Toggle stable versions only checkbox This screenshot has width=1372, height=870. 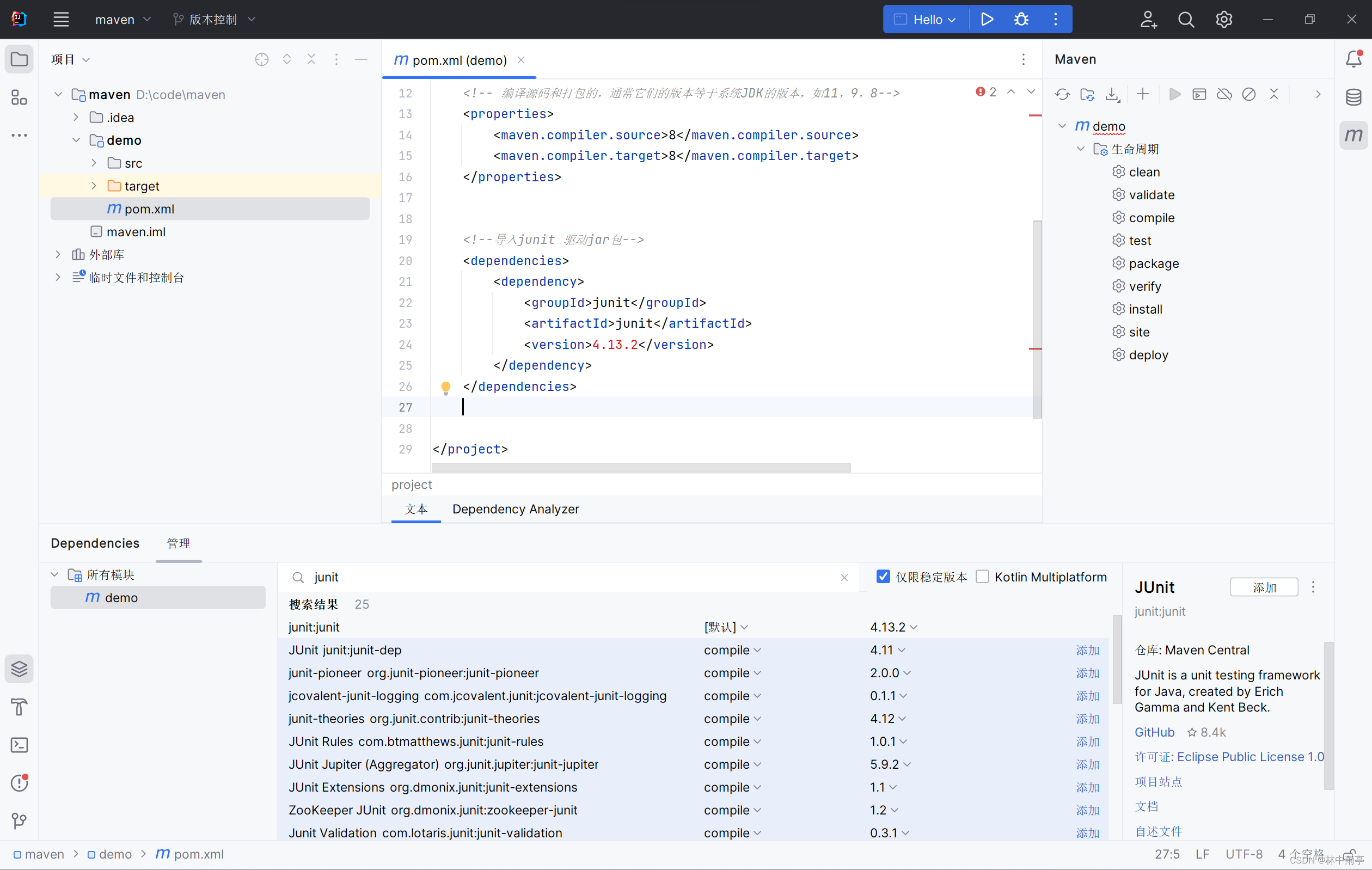point(883,577)
